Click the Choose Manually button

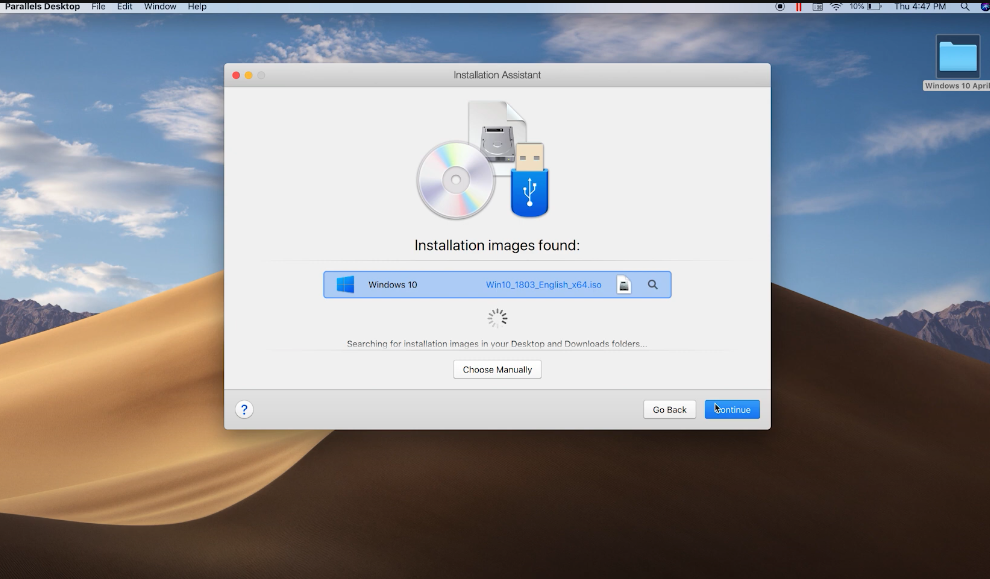[497, 369]
